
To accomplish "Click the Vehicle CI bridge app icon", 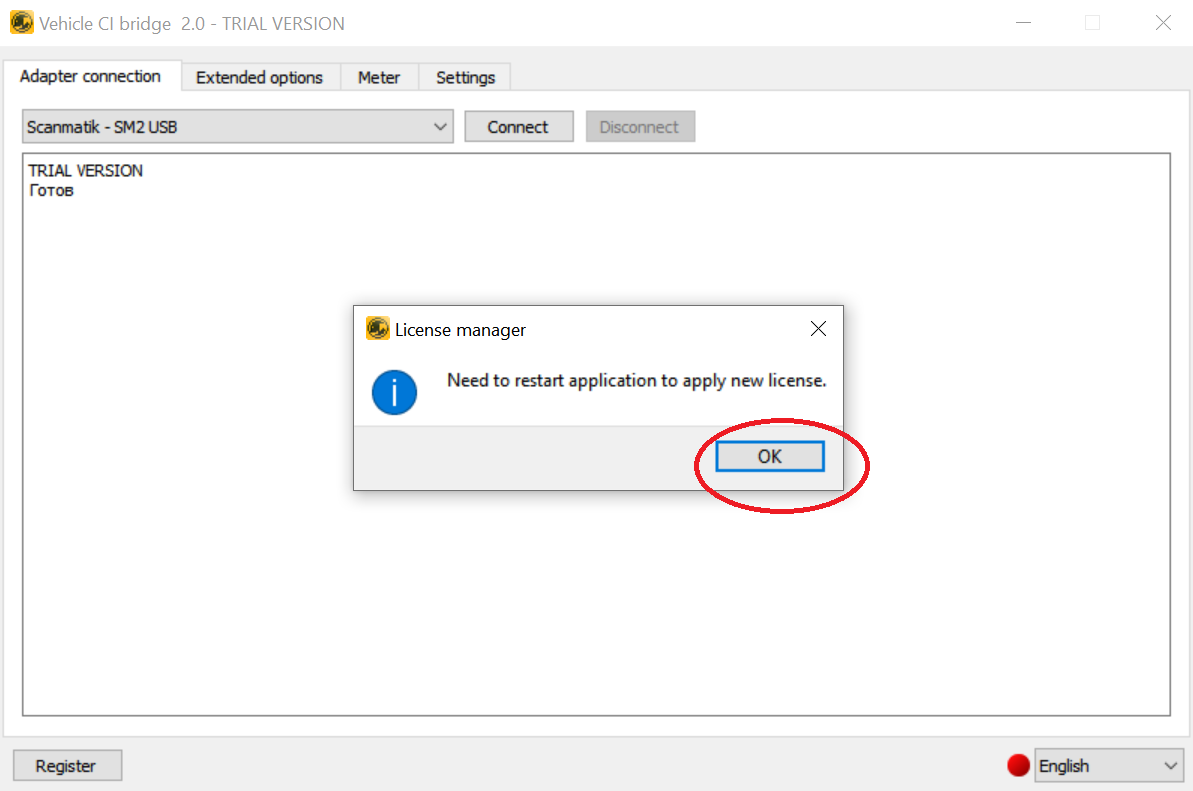I will point(21,23).
